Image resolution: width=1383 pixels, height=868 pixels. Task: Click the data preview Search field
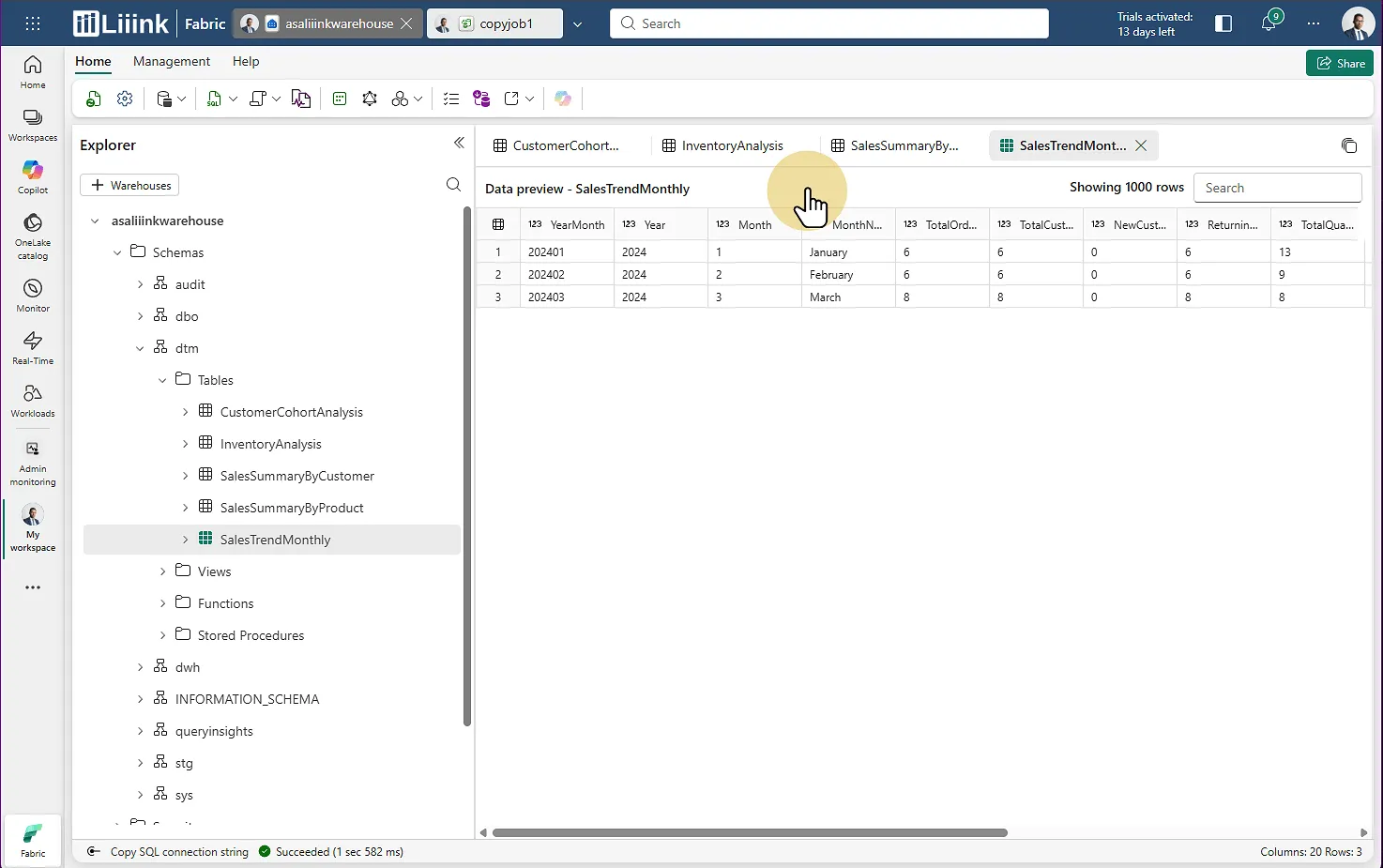1276,188
